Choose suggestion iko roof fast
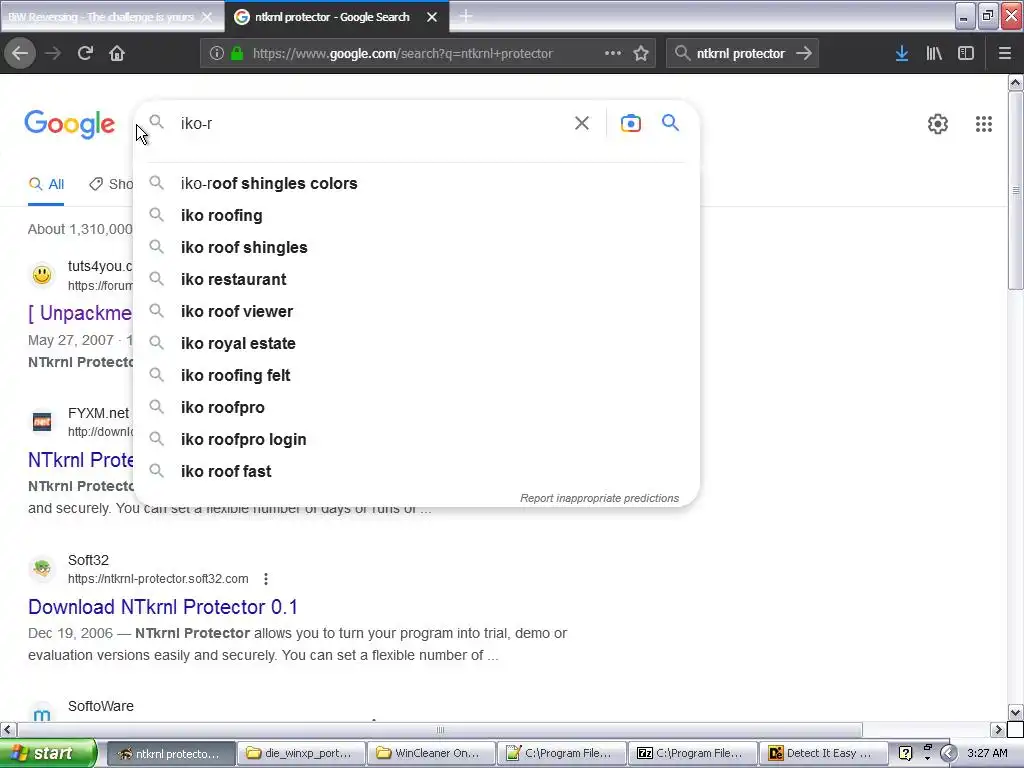The image size is (1024, 768). tap(416, 472)
